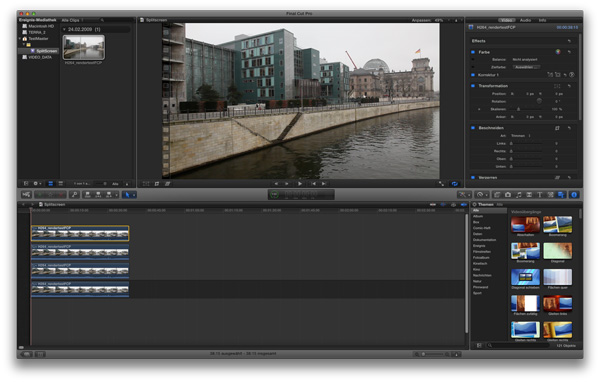The image size is (600, 382).
Task: Open the edit options dropdown arrow
Action: point(116,195)
